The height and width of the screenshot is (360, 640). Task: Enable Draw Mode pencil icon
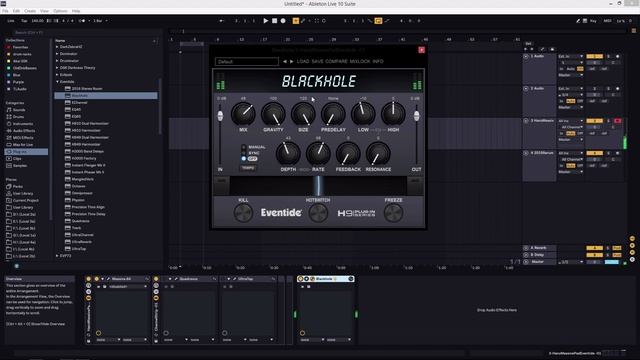(578, 21)
